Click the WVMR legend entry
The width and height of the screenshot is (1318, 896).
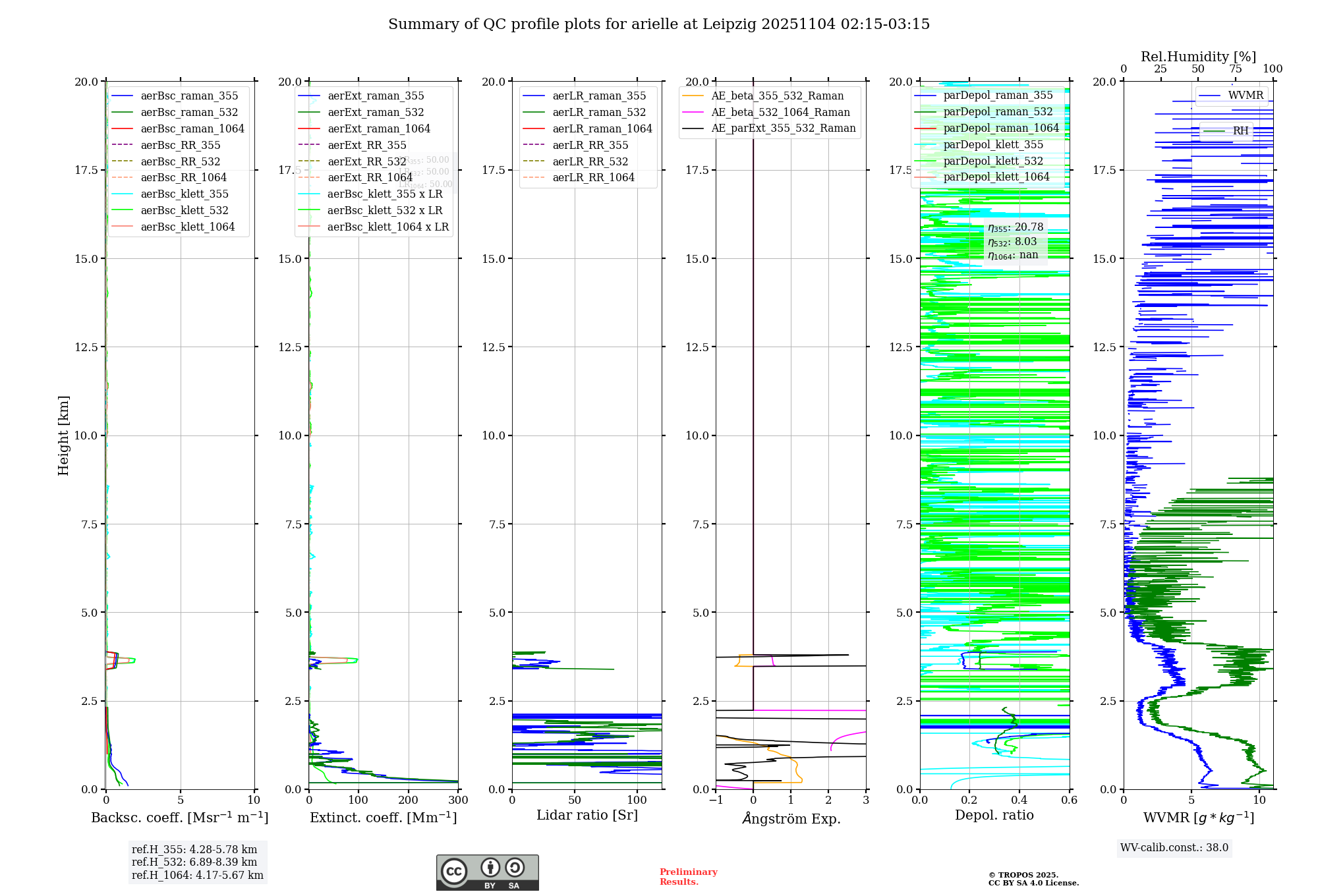coord(1245,96)
